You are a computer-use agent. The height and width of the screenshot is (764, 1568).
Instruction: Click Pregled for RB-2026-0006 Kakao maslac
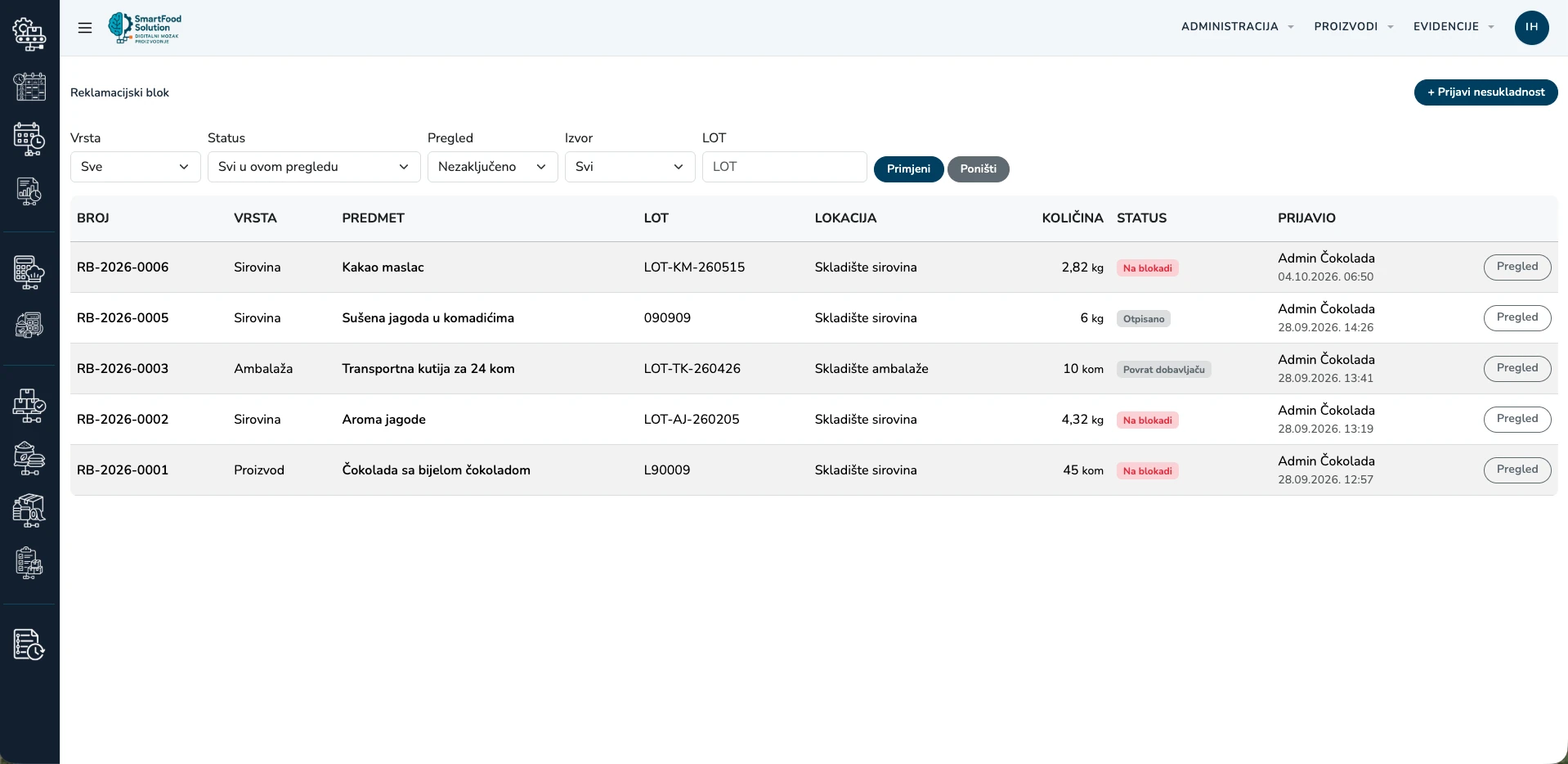pyautogui.click(x=1517, y=267)
